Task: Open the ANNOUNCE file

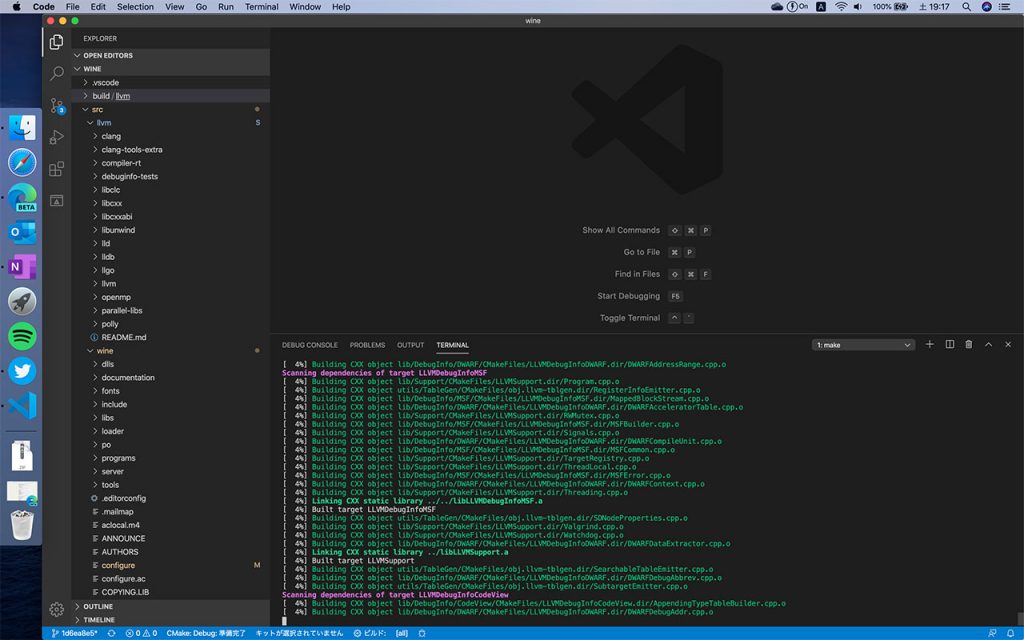Action: [170, 538]
